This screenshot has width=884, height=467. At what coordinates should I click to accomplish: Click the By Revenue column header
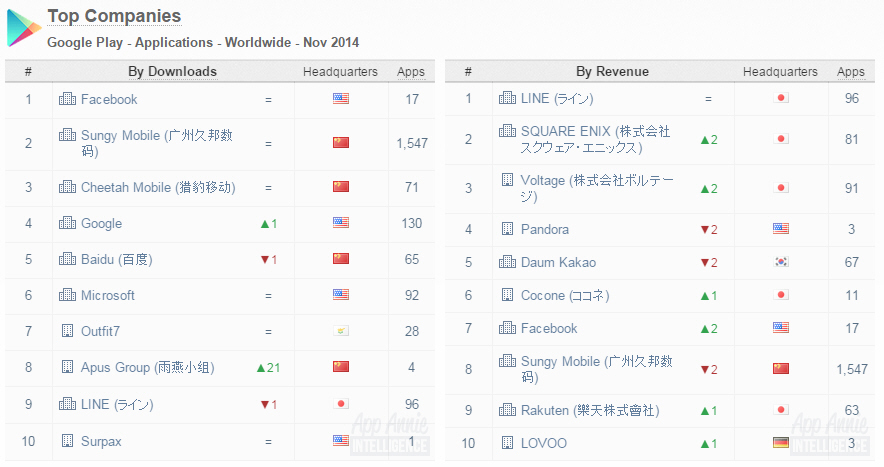tap(612, 72)
